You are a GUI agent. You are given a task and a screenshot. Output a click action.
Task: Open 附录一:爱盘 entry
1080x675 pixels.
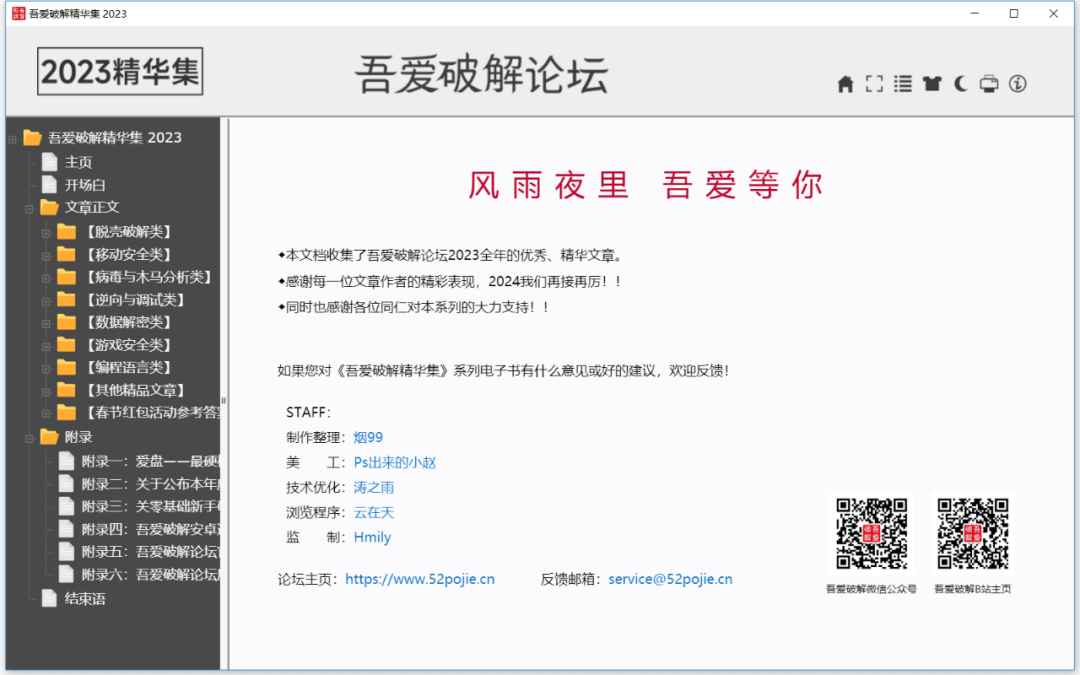[150, 461]
